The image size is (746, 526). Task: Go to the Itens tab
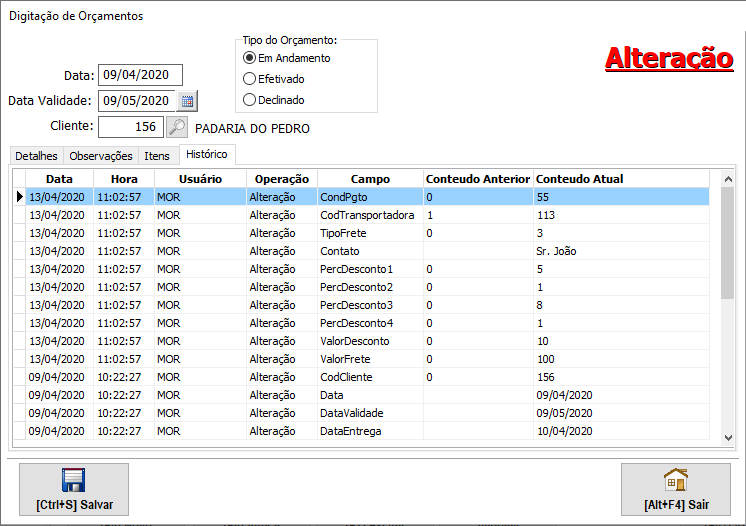157,156
